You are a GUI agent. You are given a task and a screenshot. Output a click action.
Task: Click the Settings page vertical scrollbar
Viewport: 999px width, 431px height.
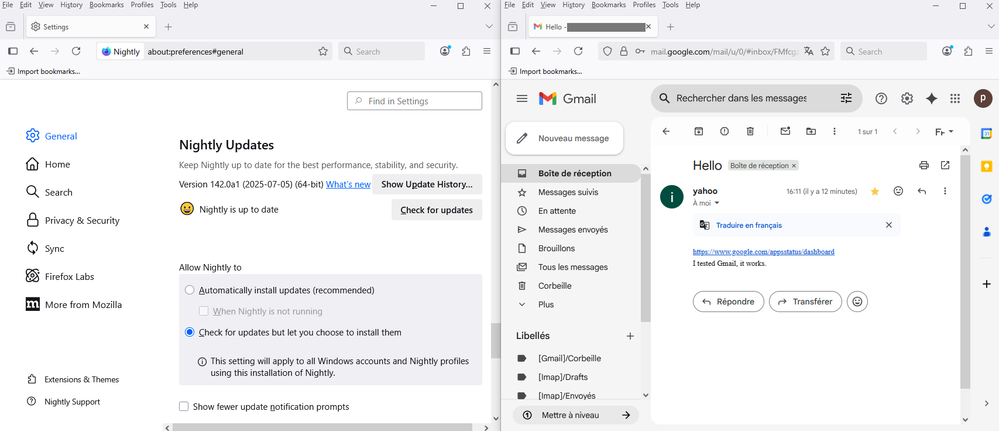click(494, 340)
